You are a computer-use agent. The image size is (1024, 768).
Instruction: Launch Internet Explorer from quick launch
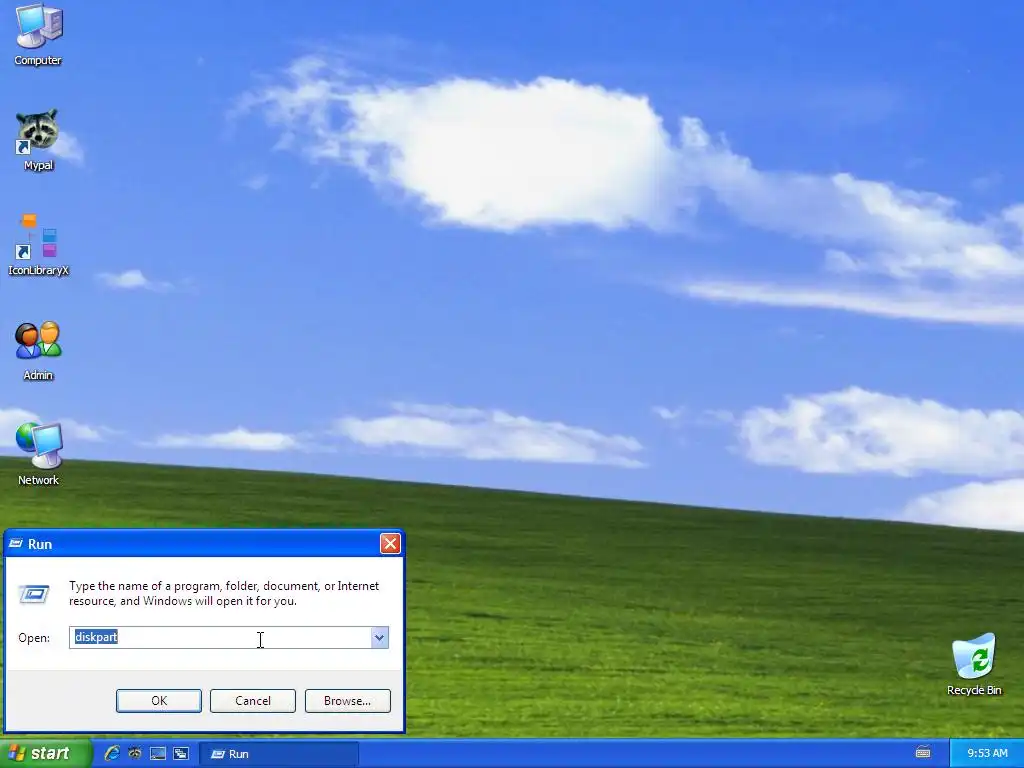(112, 754)
